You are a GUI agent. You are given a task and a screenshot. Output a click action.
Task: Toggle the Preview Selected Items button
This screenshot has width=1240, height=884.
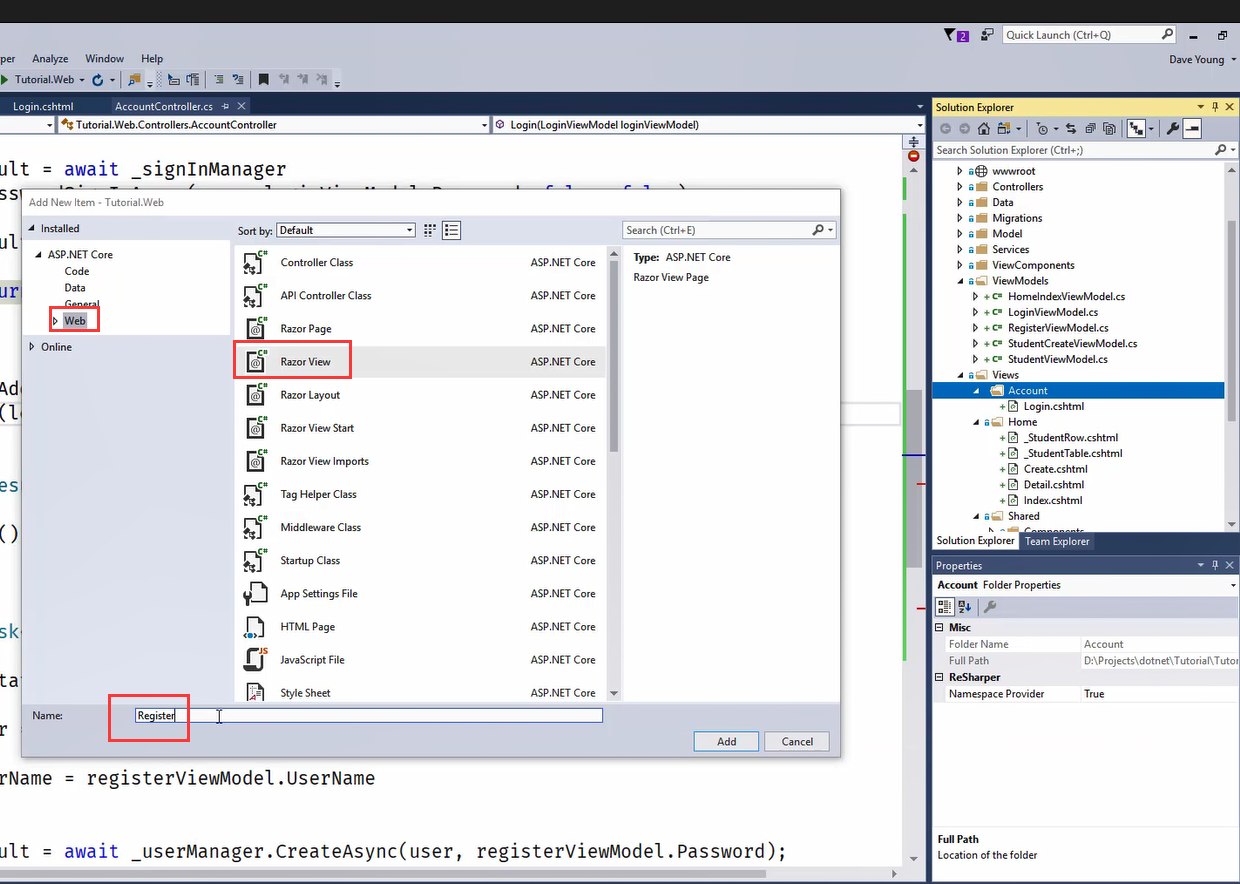pos(1191,129)
